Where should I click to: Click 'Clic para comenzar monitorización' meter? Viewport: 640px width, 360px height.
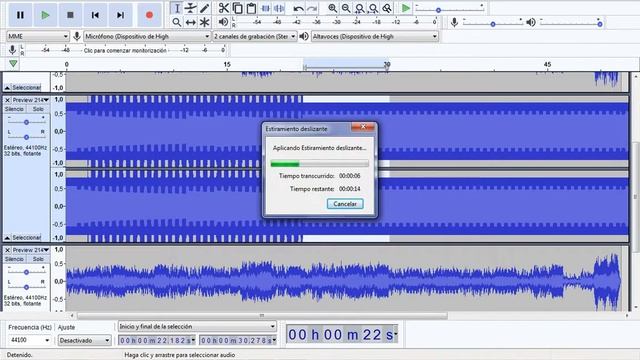[x=125, y=51]
